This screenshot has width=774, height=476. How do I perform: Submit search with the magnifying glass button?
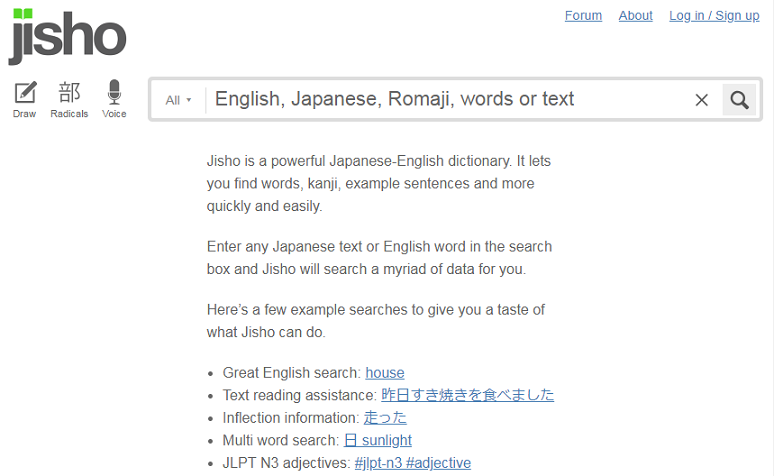pyautogui.click(x=739, y=100)
